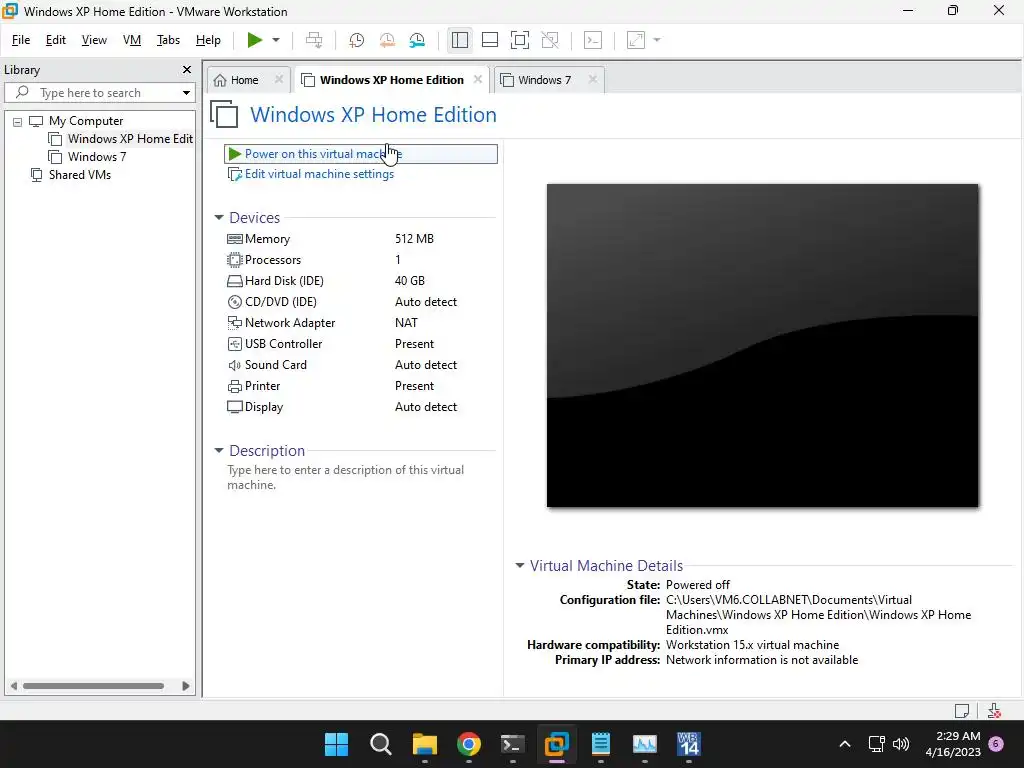Collapse the Devices section

point(219,217)
